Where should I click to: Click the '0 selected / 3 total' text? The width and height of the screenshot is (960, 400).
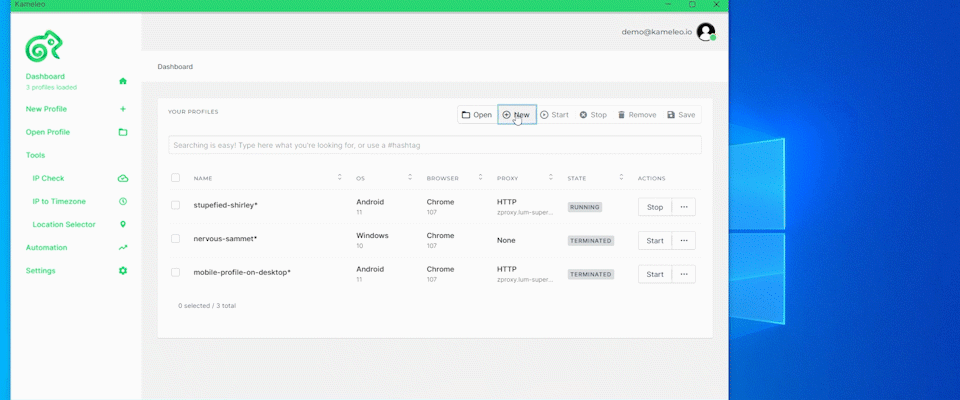click(207, 305)
